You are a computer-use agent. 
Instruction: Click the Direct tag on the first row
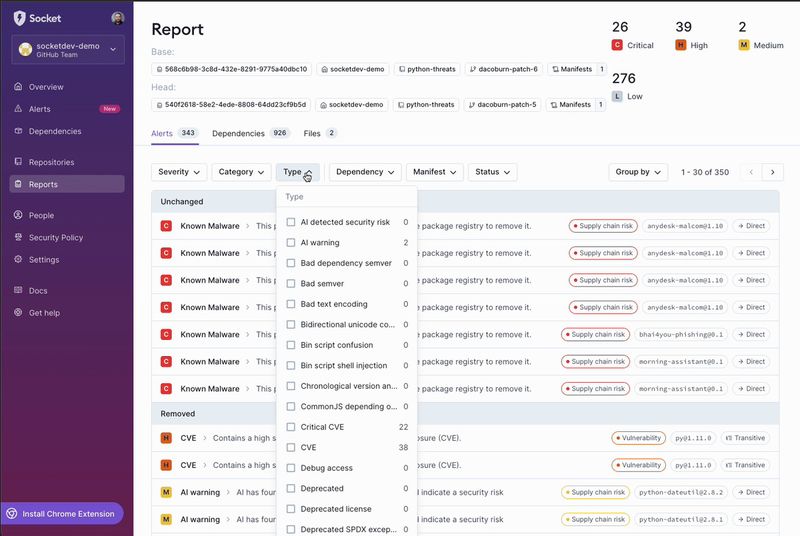[x=751, y=226]
